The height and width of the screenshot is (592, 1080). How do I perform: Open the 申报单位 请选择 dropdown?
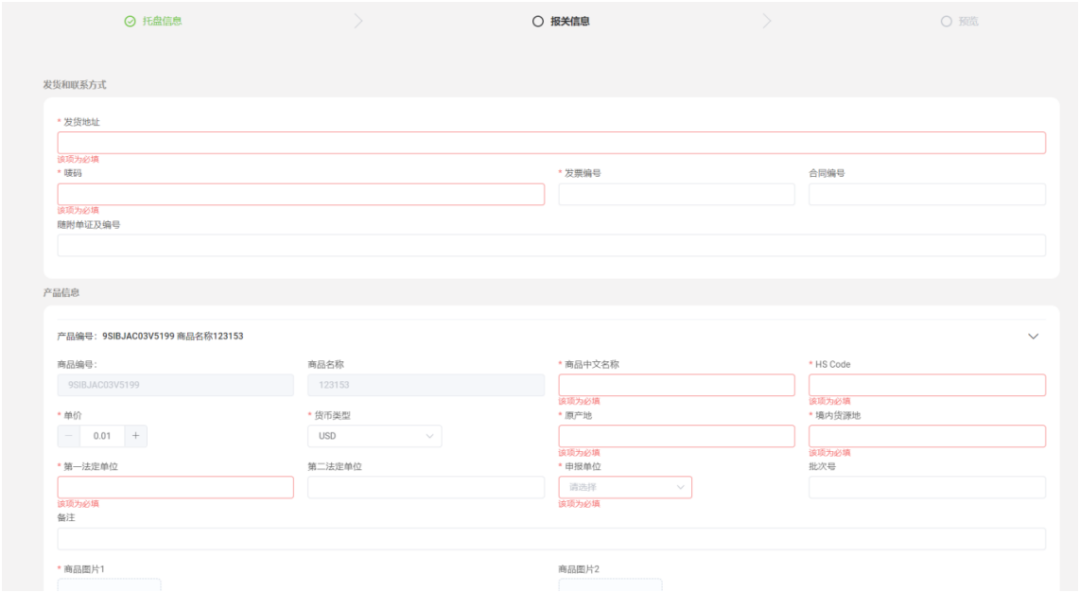click(625, 487)
